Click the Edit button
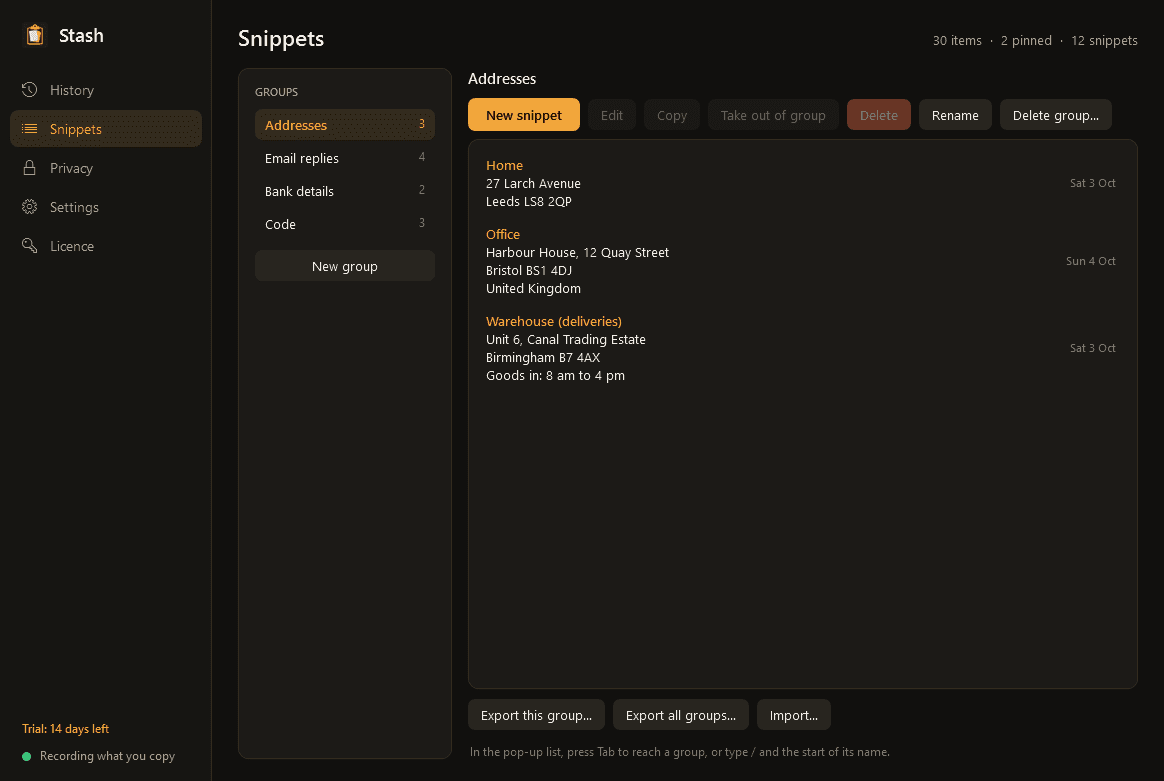 [x=612, y=115]
